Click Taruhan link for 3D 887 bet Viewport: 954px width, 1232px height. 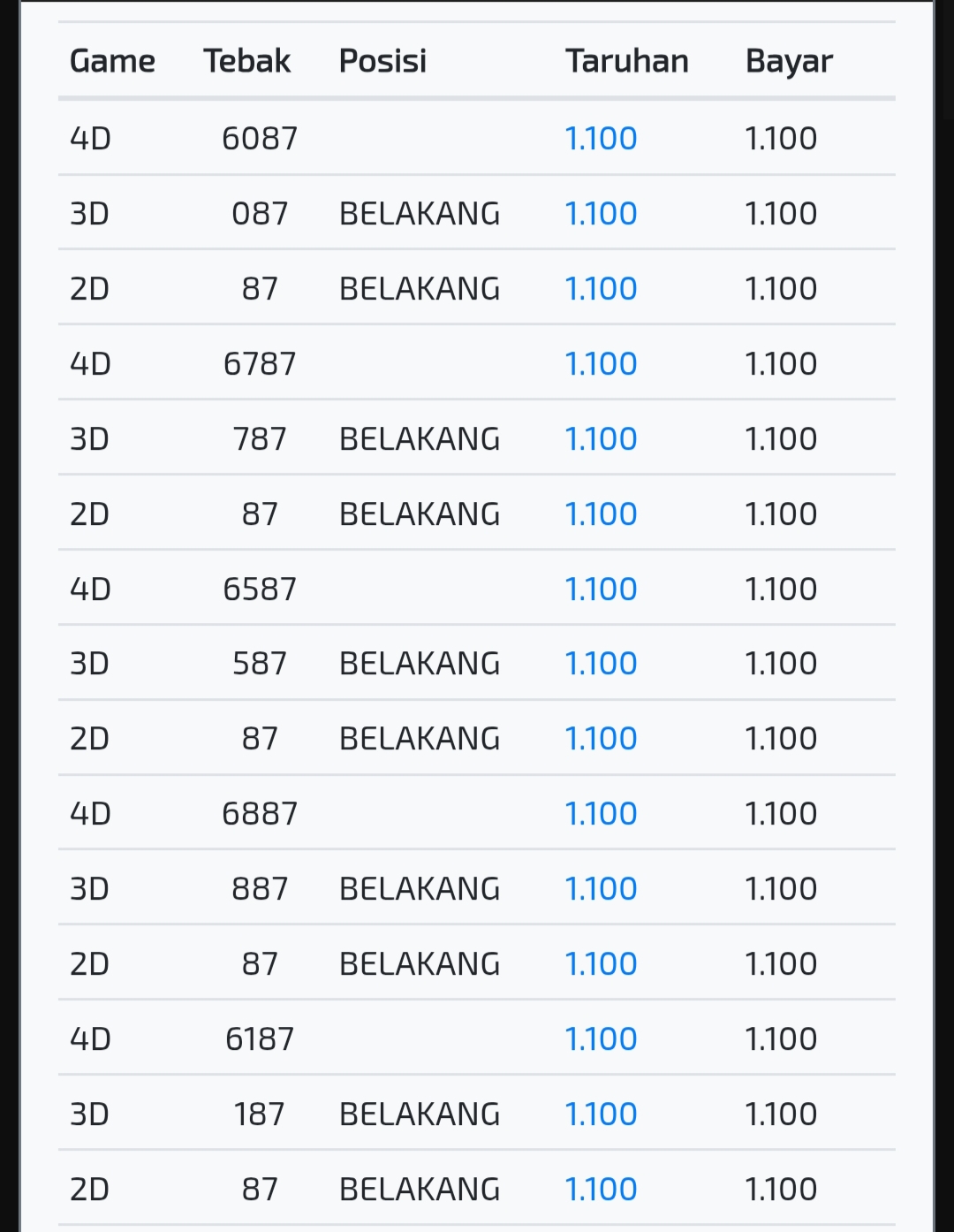pos(601,889)
